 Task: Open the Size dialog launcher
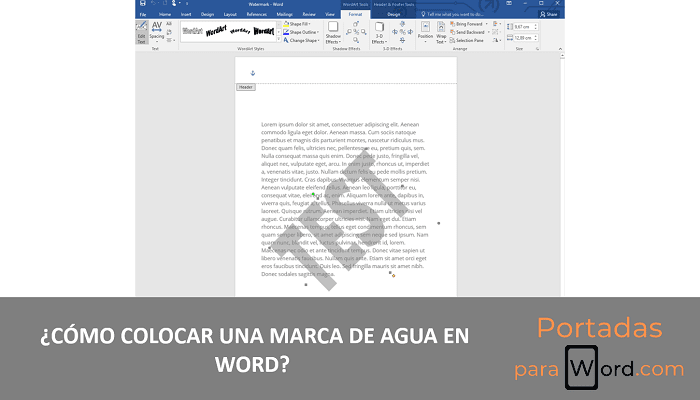tap(537, 48)
